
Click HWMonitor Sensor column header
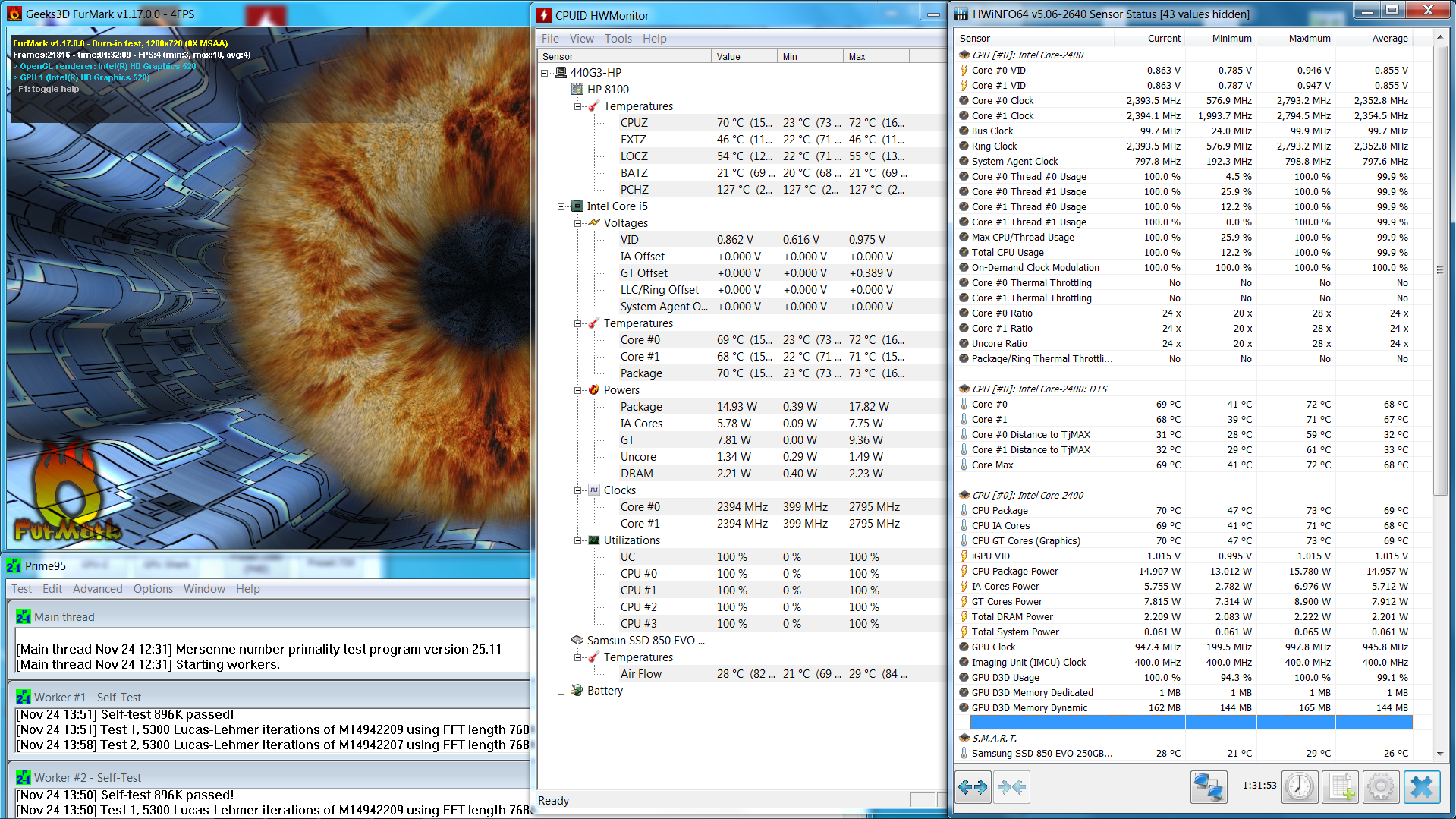624,56
